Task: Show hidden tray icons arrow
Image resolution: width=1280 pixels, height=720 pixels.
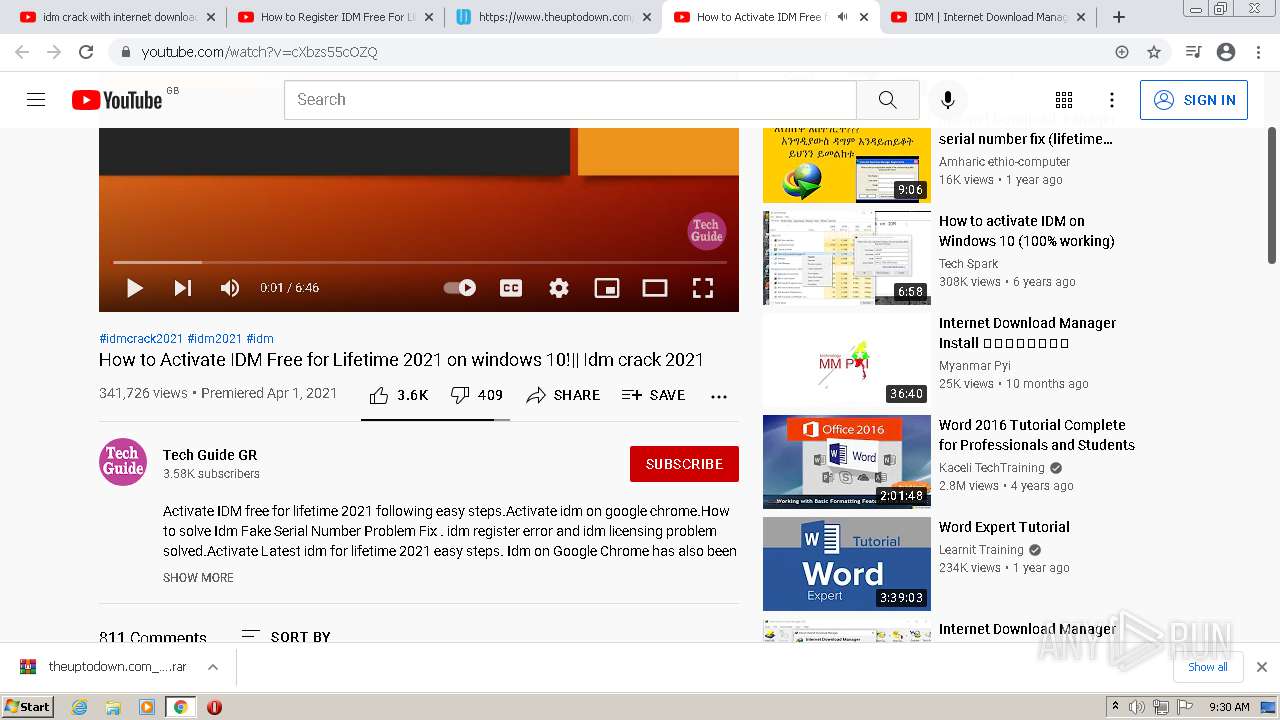Action: click(x=1115, y=707)
